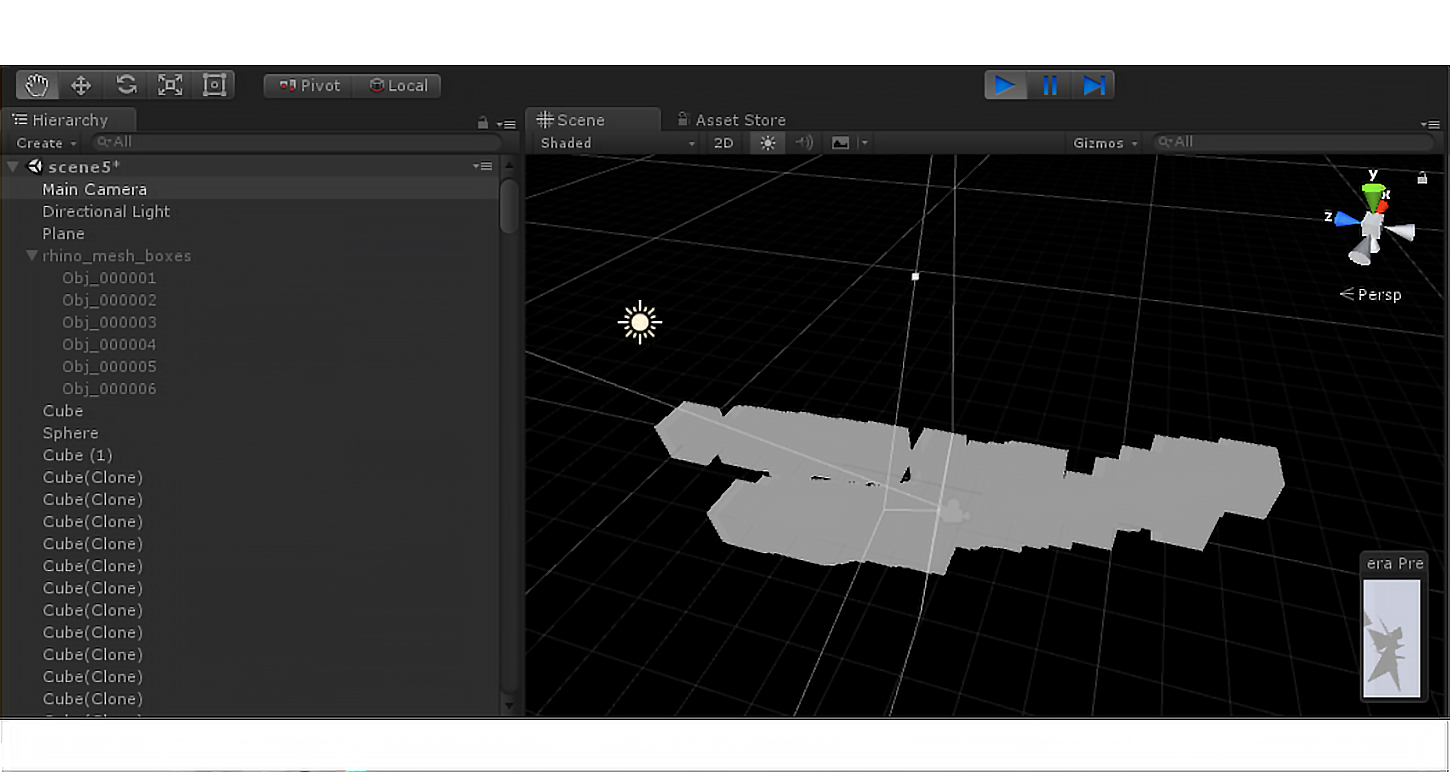Select the Hand tool

[x=37, y=85]
